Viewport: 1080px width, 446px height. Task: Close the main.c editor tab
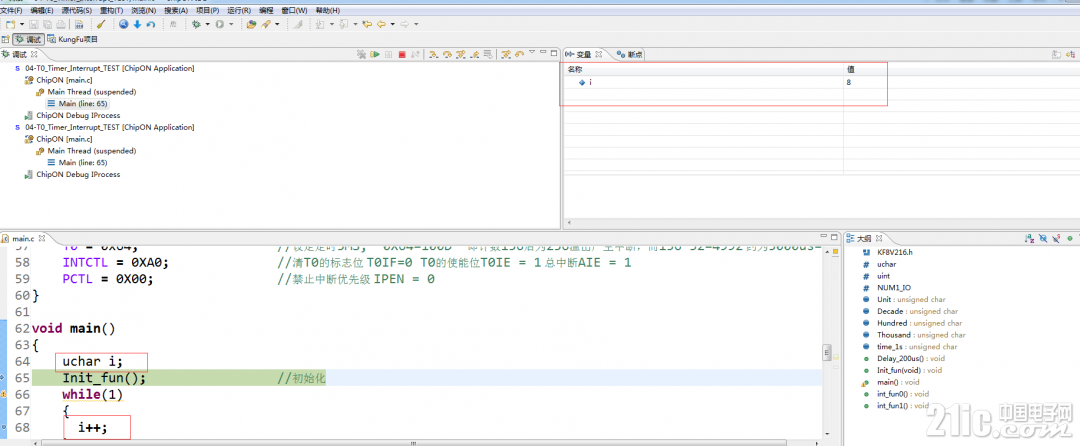click(x=41, y=238)
